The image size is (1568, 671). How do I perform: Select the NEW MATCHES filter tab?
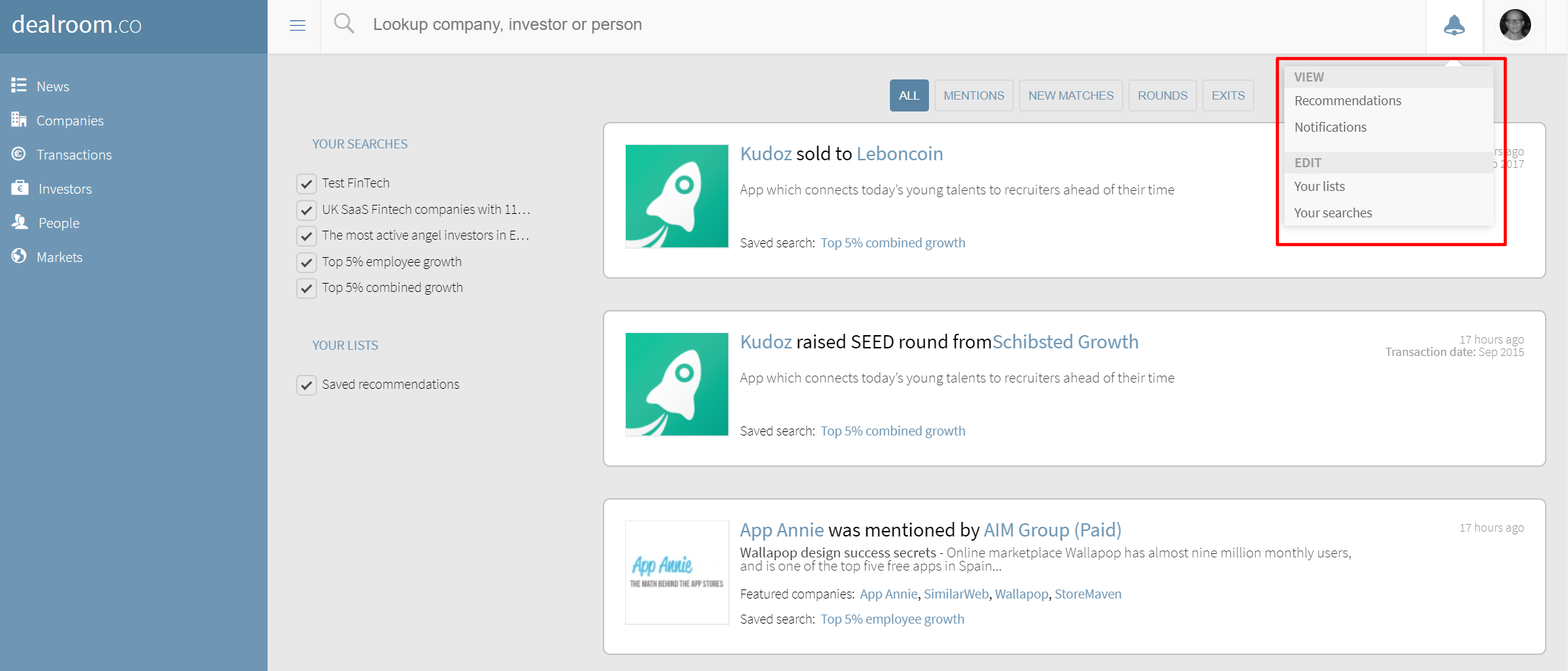pos(1070,95)
